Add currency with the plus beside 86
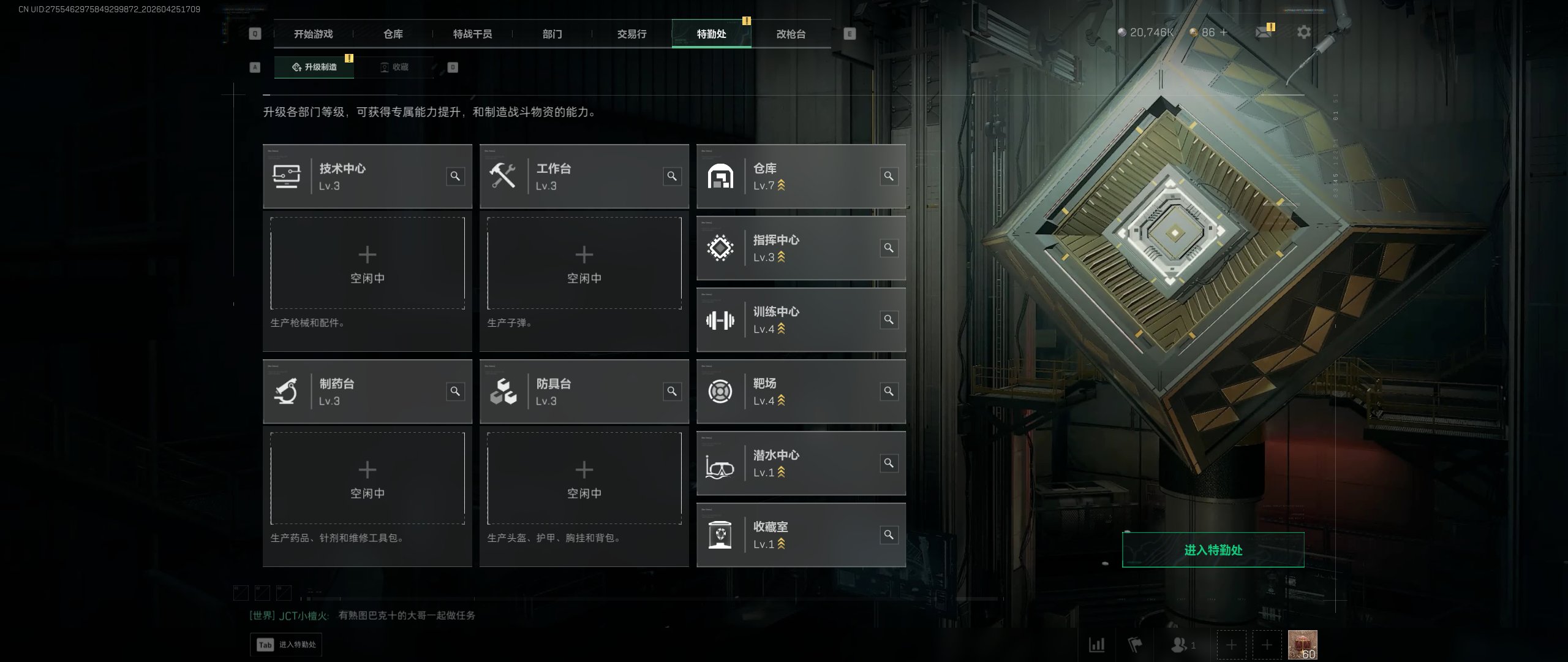Viewport: 1568px width, 662px height. coord(1224,32)
